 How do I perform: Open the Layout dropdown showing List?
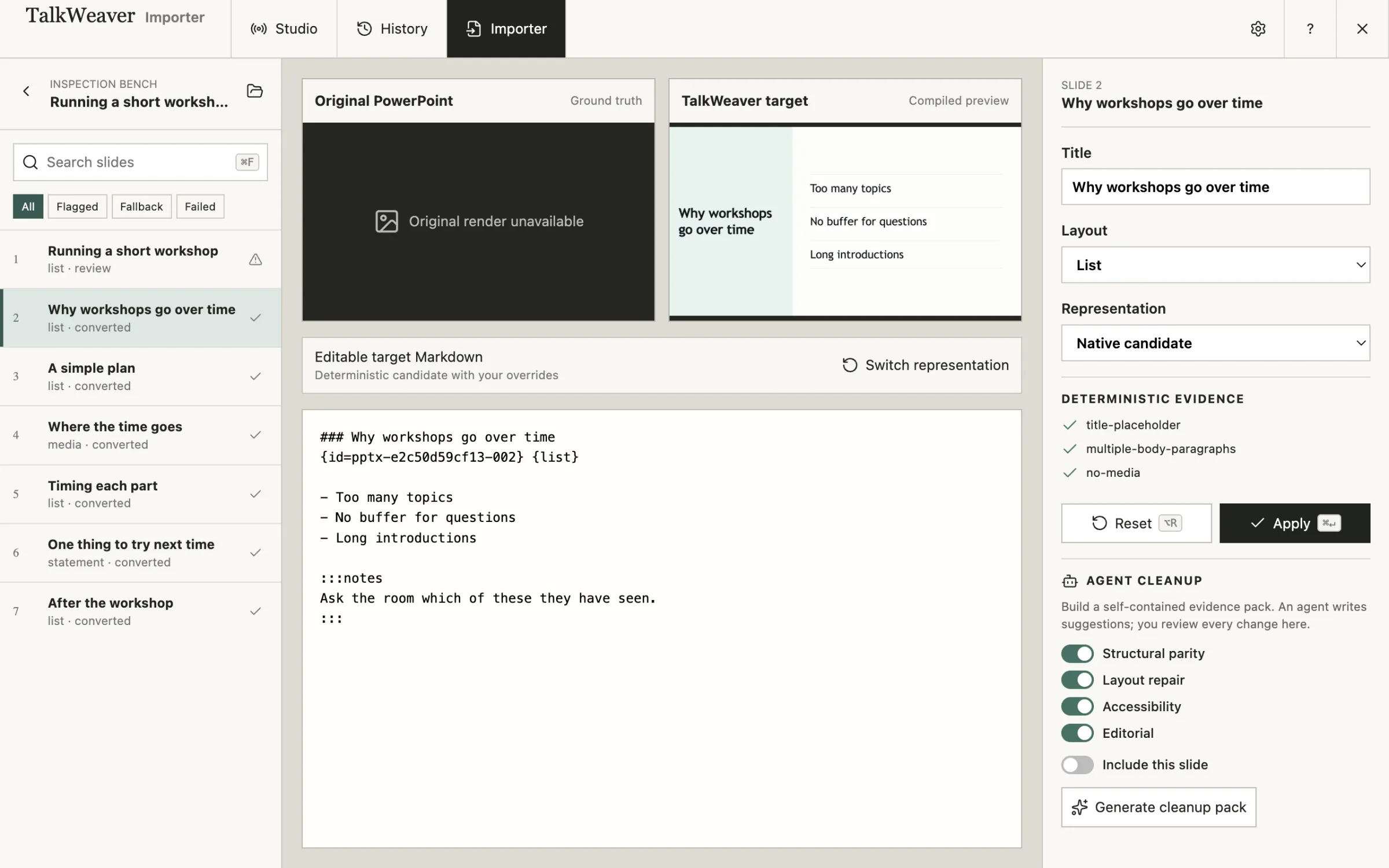pyautogui.click(x=1215, y=265)
